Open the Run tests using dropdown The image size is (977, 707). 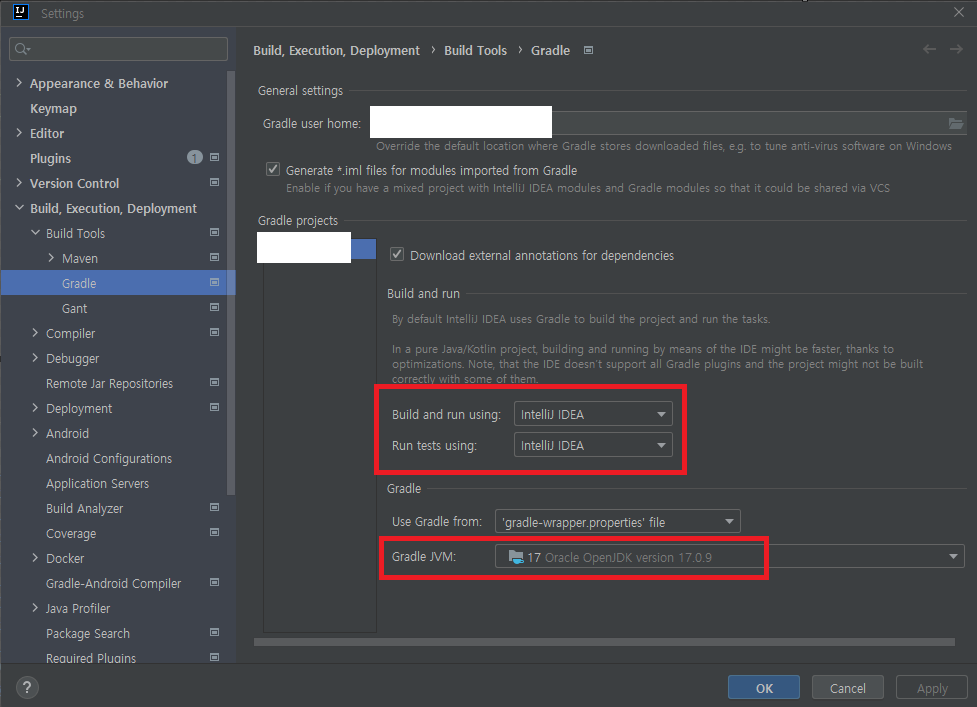(x=593, y=445)
